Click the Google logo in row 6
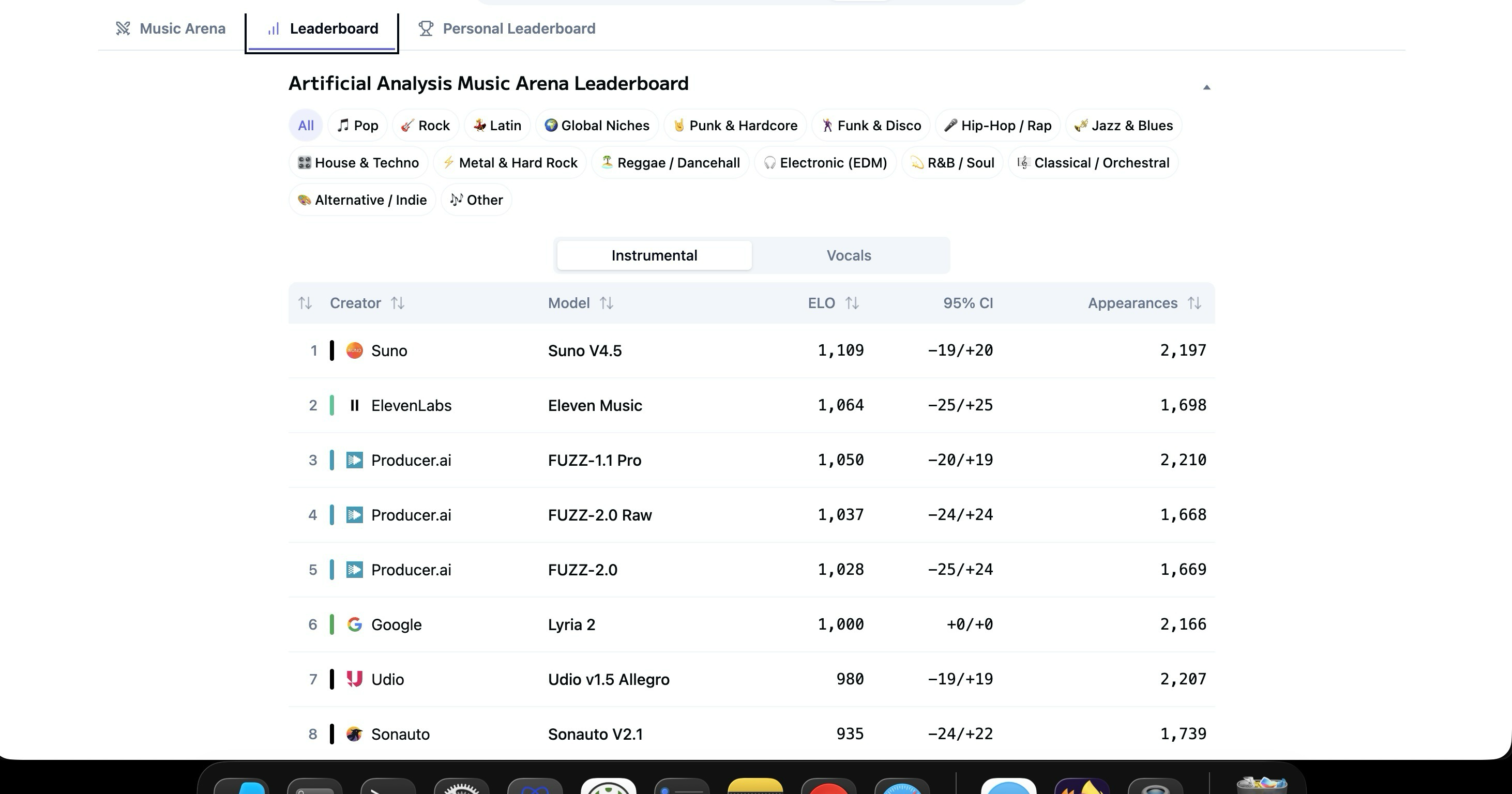This screenshot has height=794, width=1512. click(355, 624)
